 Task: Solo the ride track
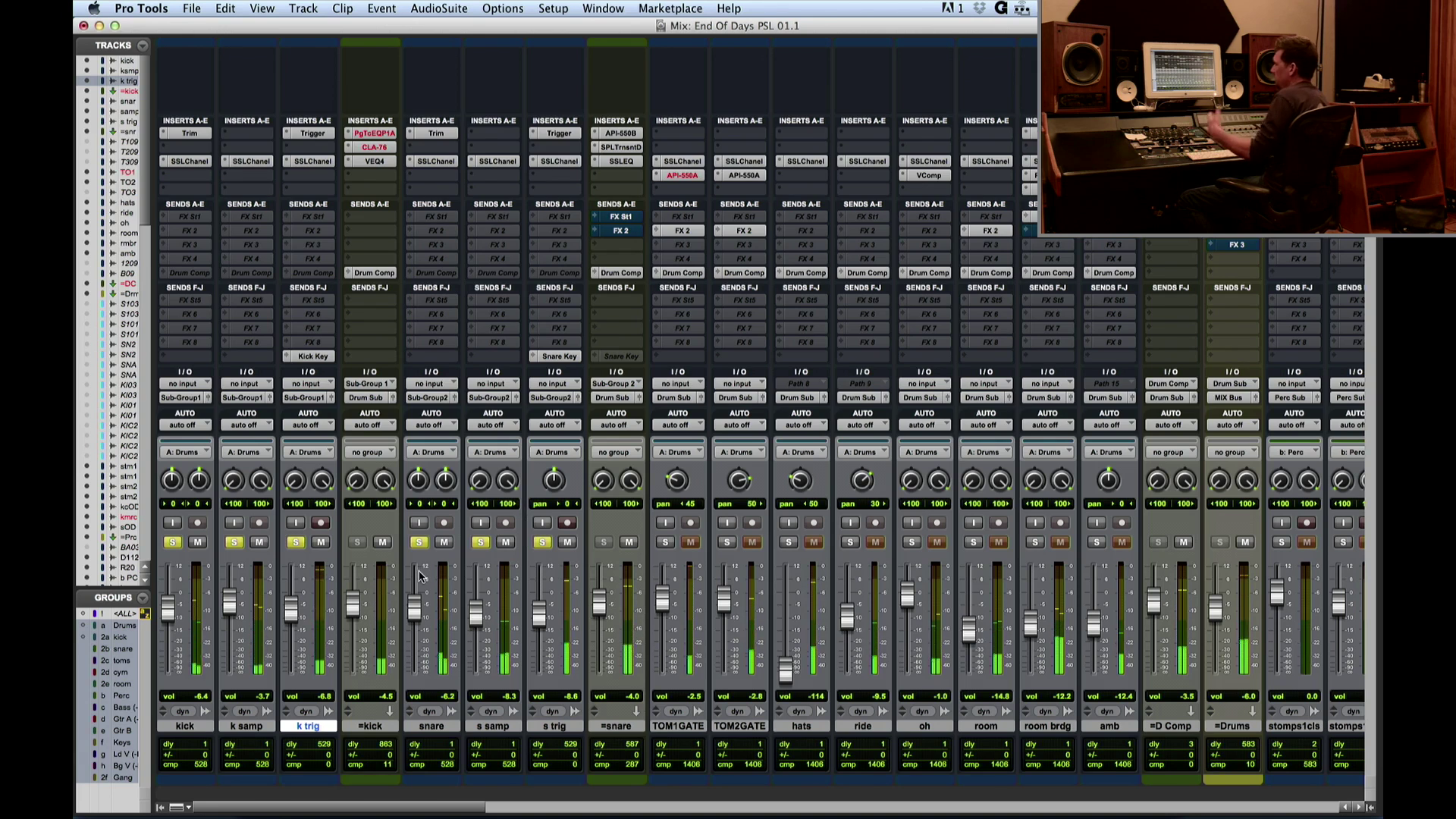(851, 542)
